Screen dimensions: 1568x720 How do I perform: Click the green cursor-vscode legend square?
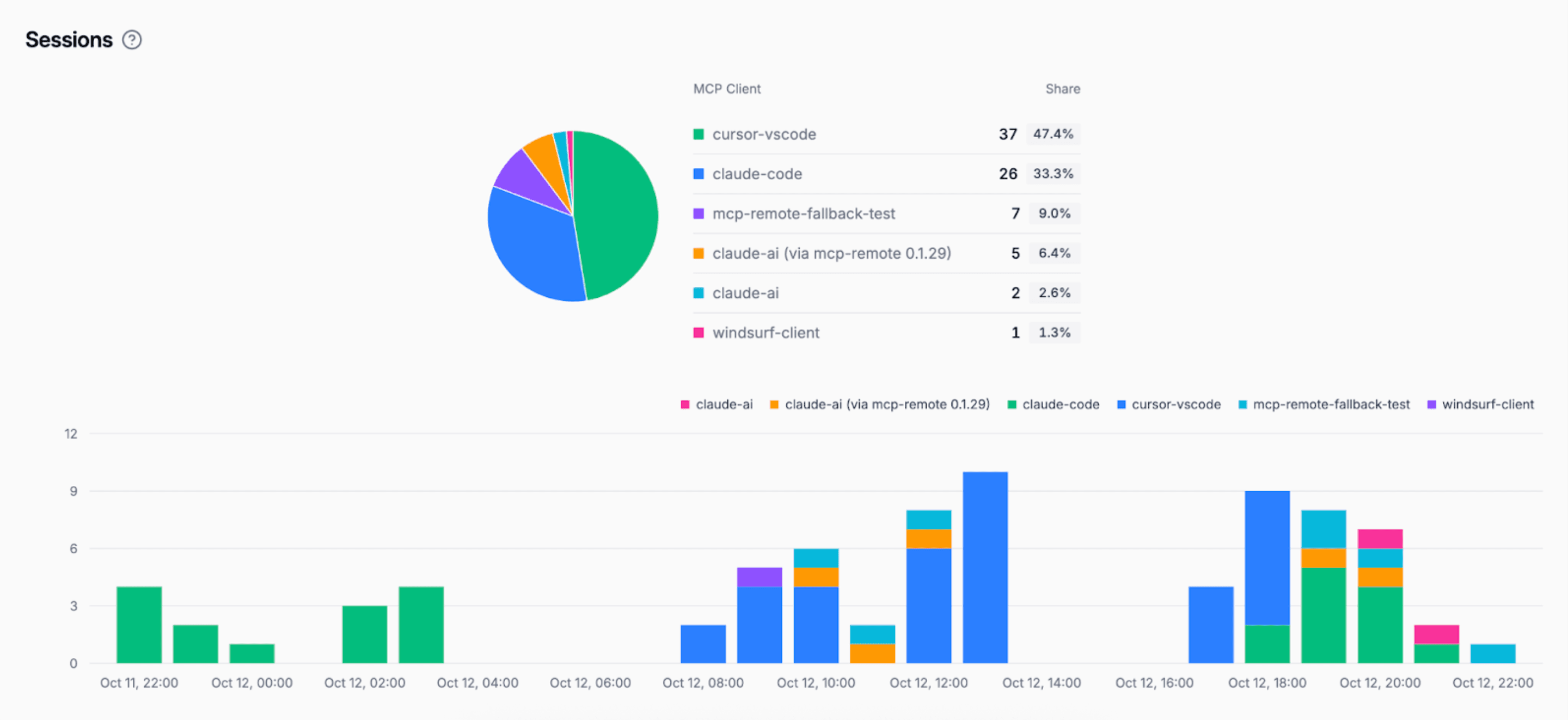tap(698, 133)
